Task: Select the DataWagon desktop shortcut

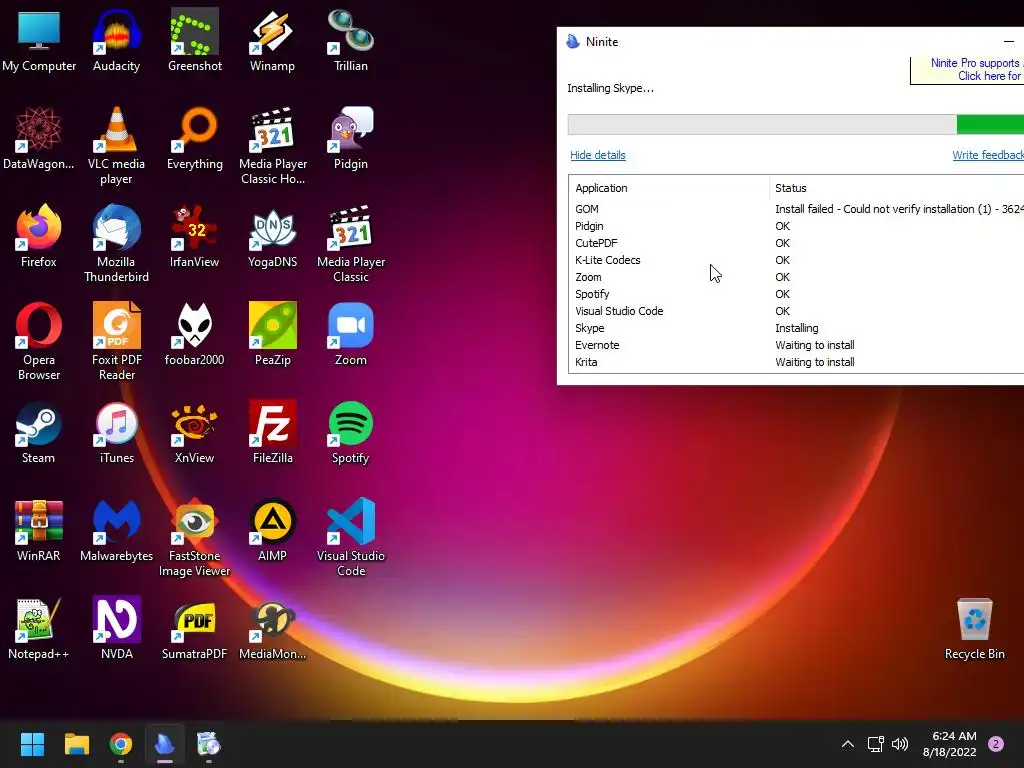Action: point(39,138)
